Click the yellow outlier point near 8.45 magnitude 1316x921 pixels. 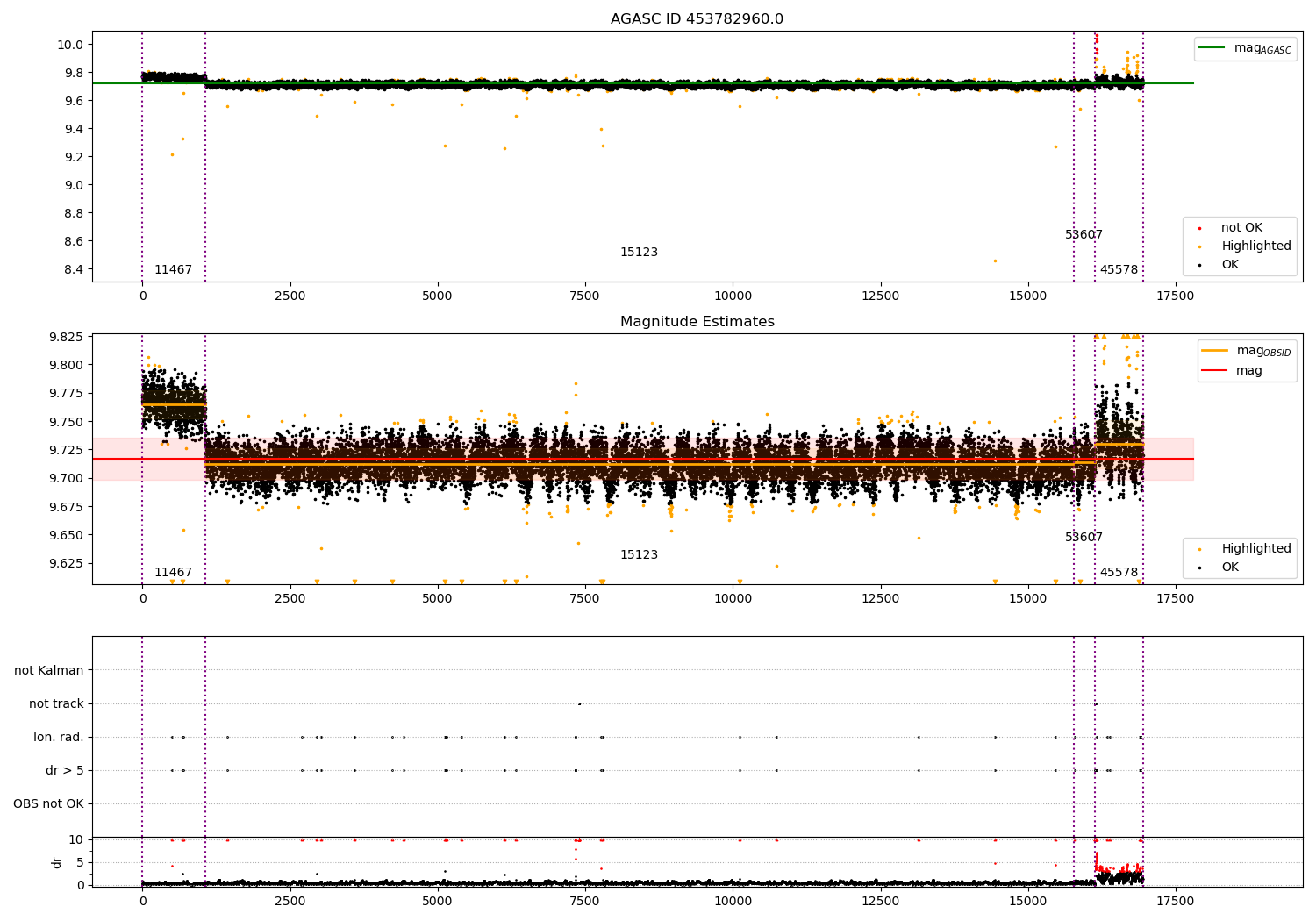(995, 261)
